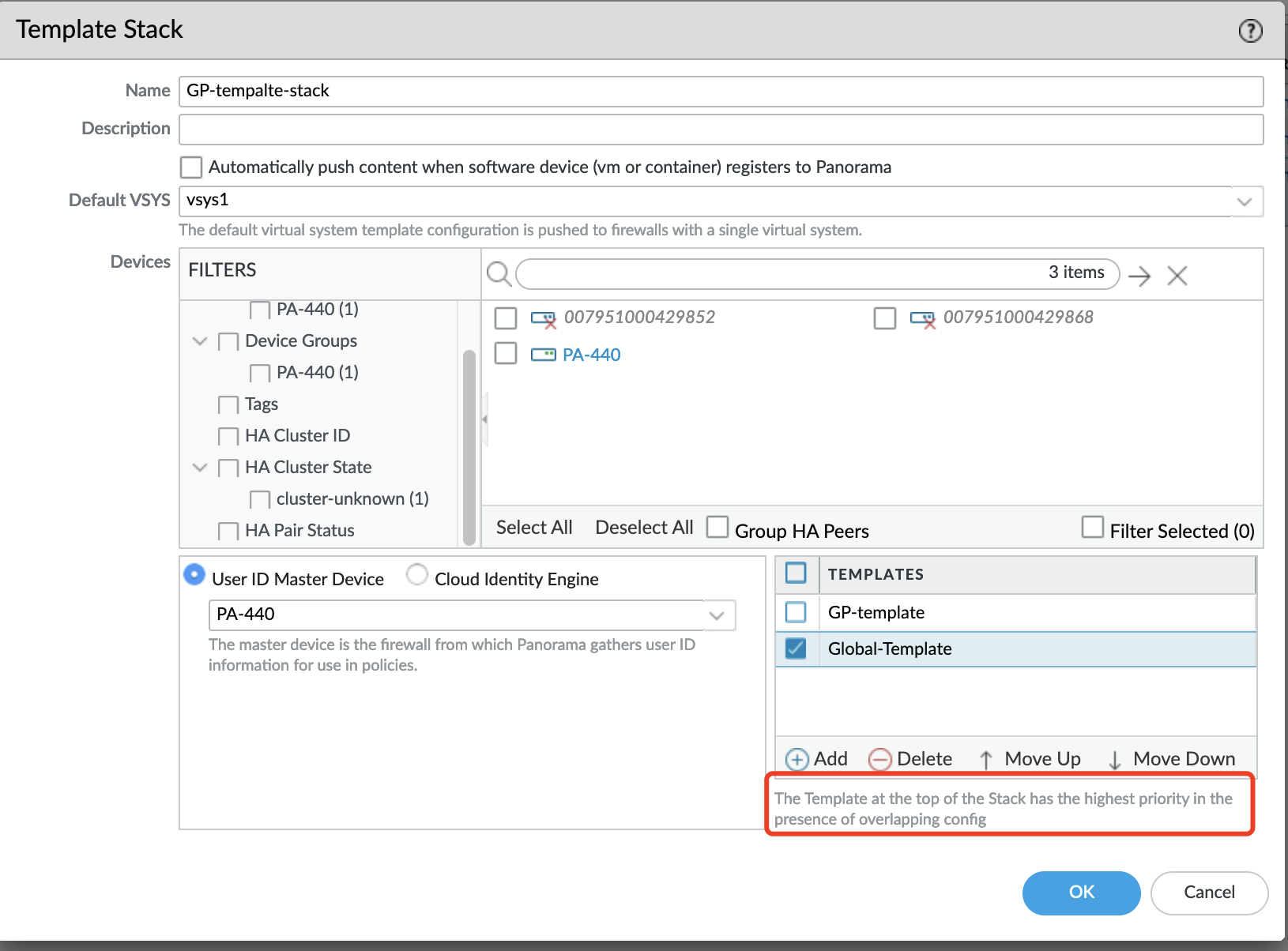Select all templates header checkbox
This screenshot has height=951, width=1288.
[x=796, y=573]
